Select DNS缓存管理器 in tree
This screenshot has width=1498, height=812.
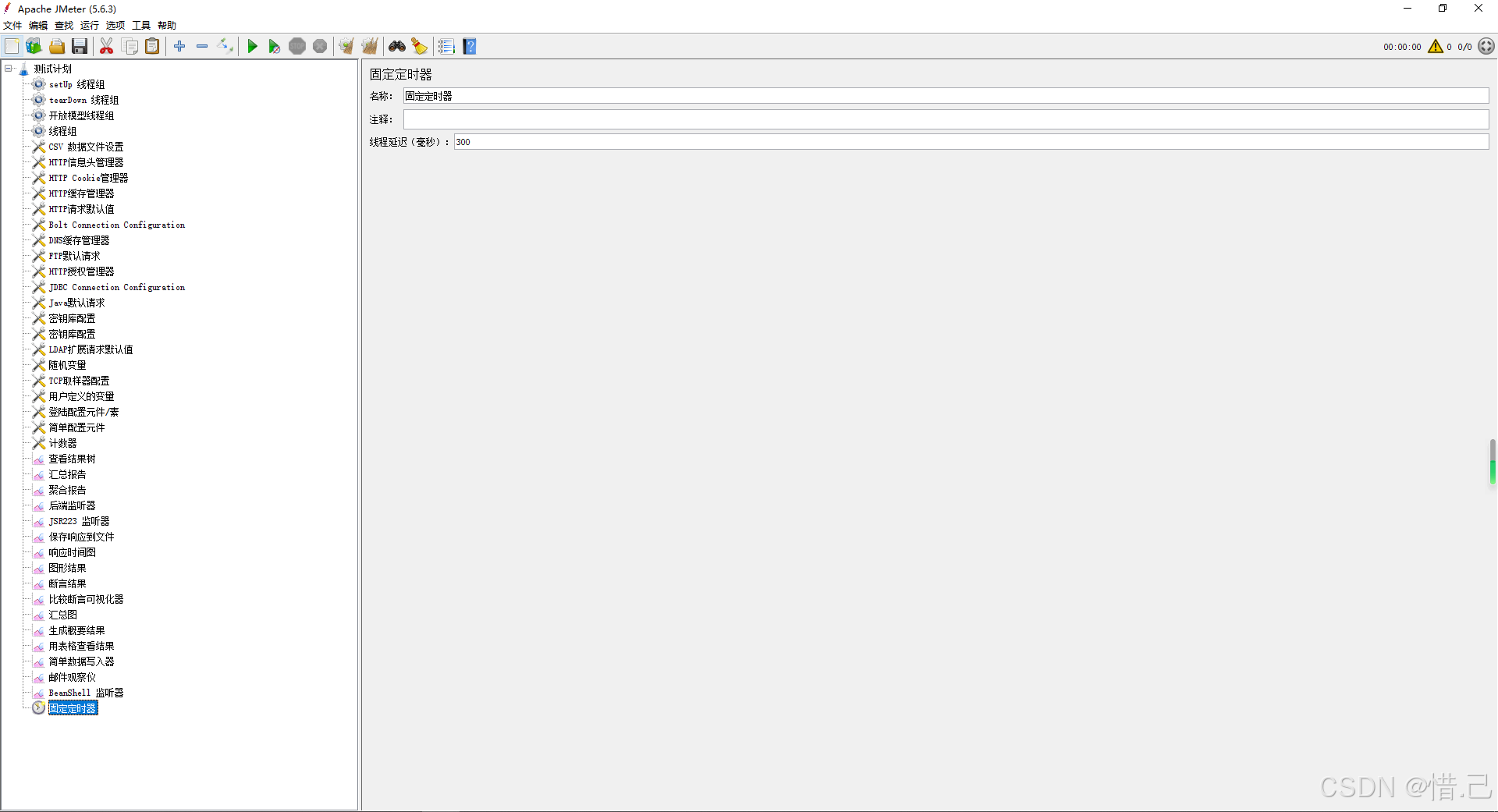(79, 240)
